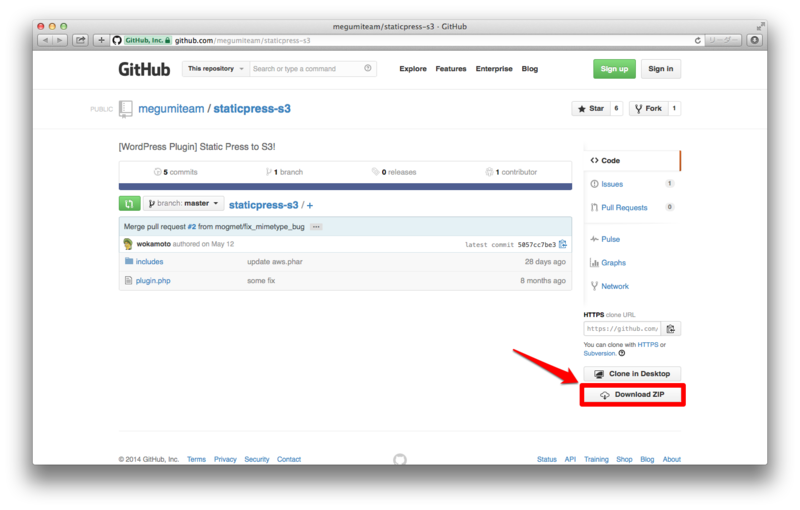This screenshot has width=800, height=510.
Task: Open the Safari downloads icon at toolbar end
Action: [x=755, y=40]
